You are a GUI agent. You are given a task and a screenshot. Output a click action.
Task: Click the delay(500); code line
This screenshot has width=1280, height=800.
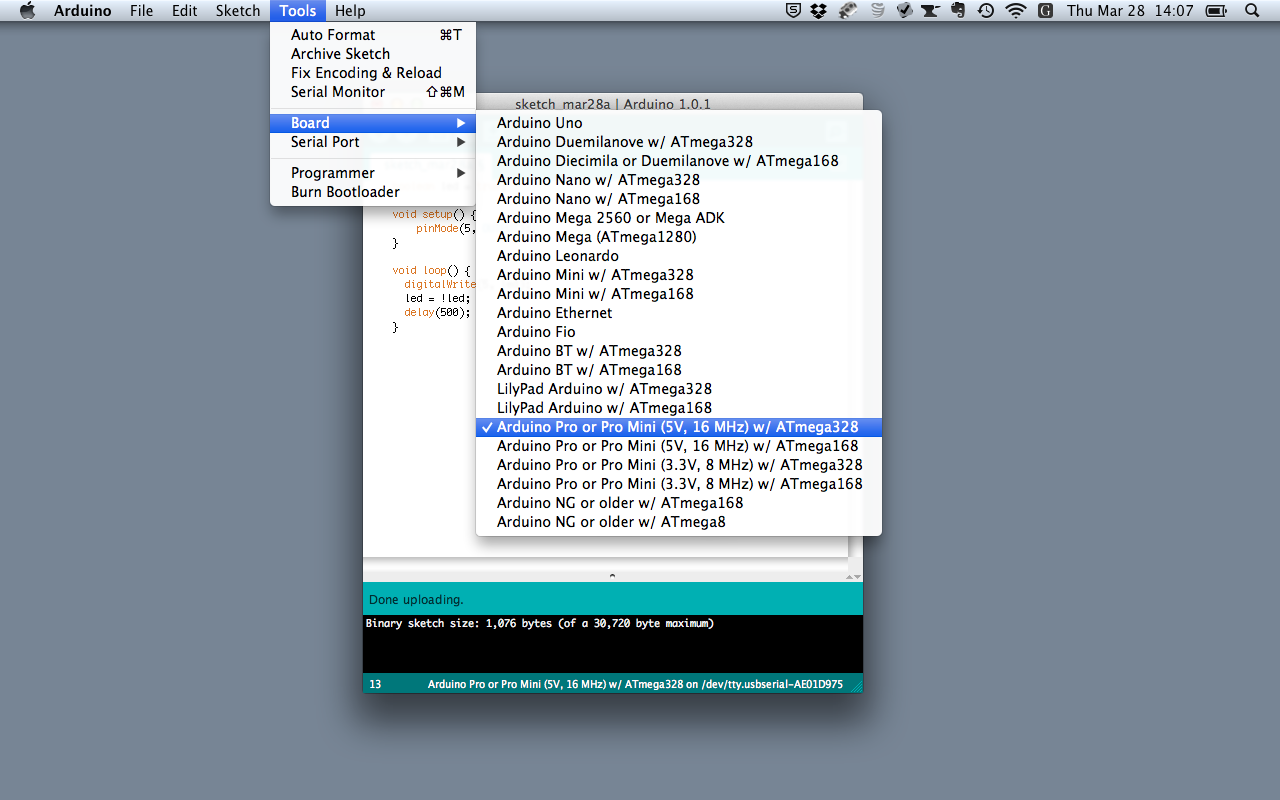(x=437, y=313)
